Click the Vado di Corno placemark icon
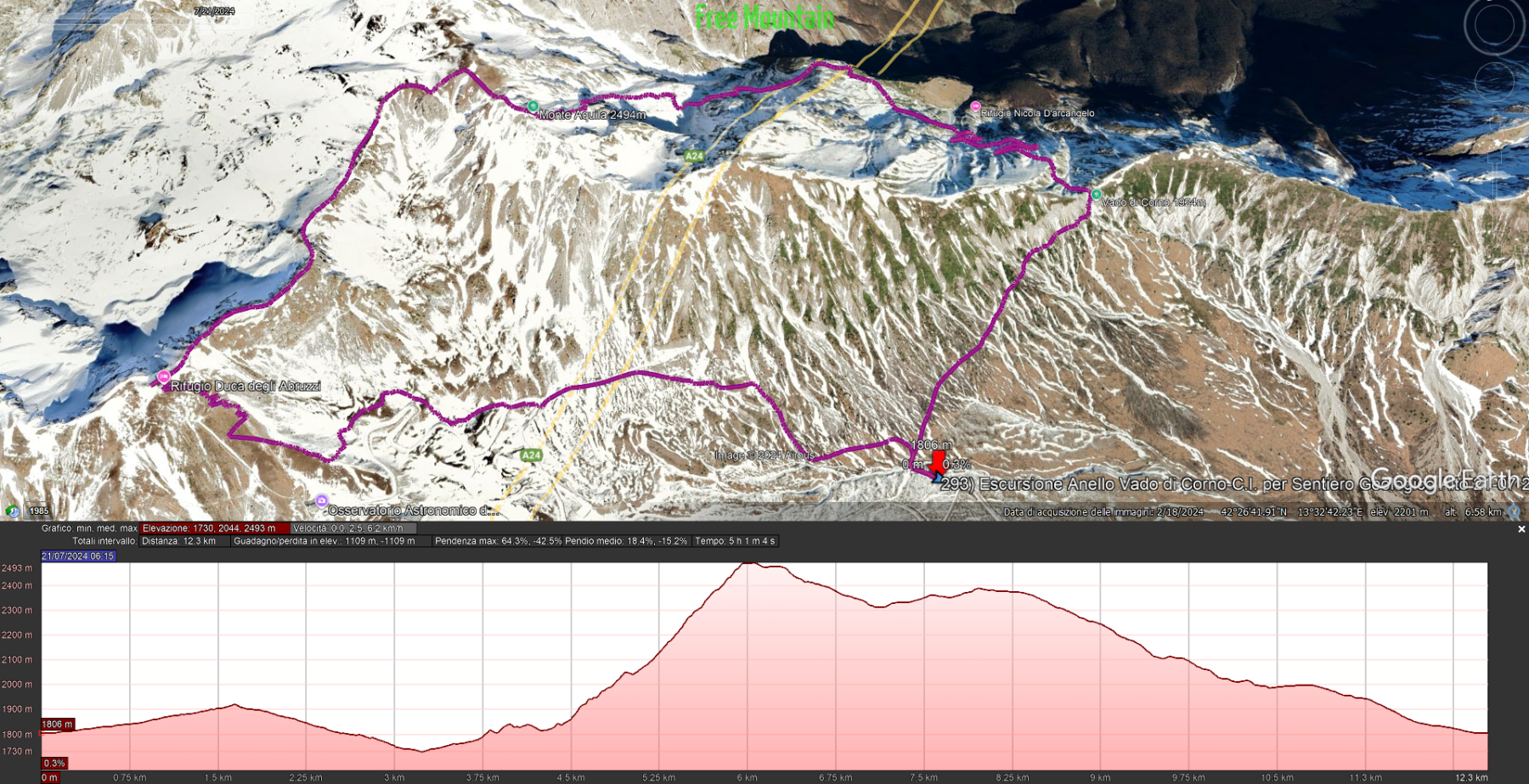 click(1096, 195)
